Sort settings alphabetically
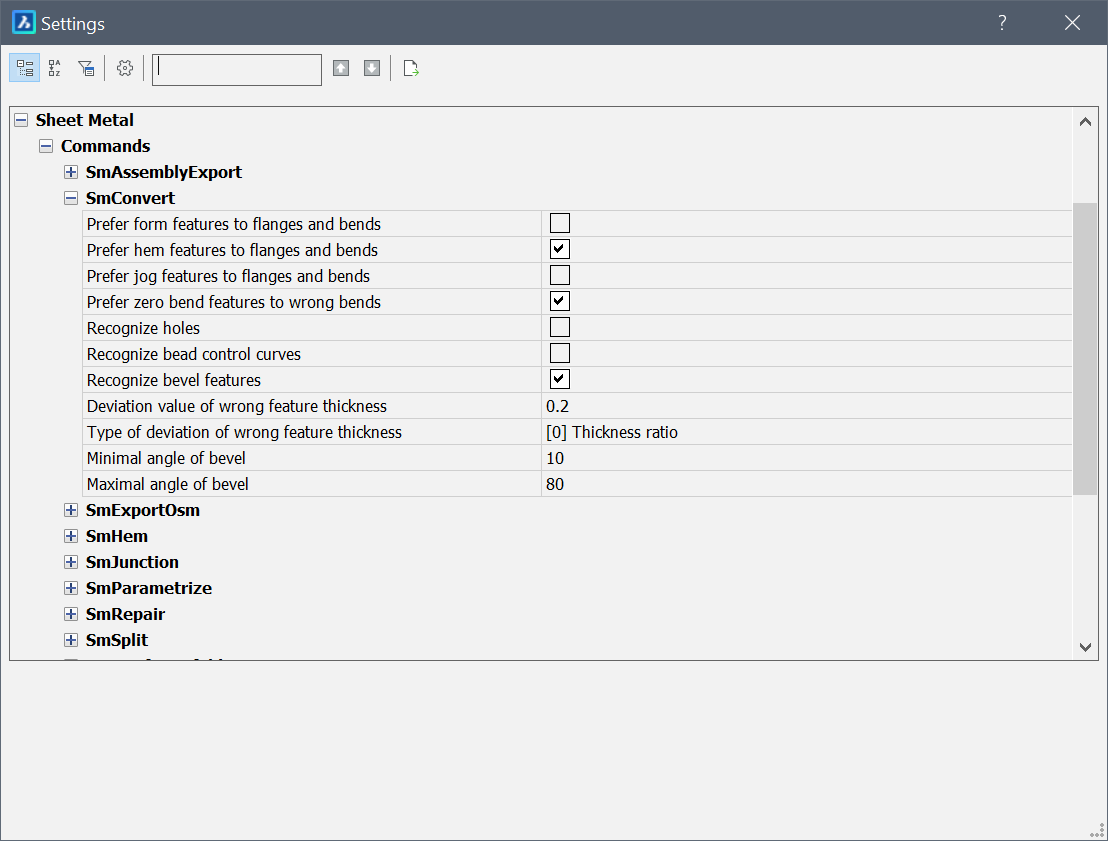Screen dimensions: 1108x841 coord(55,68)
